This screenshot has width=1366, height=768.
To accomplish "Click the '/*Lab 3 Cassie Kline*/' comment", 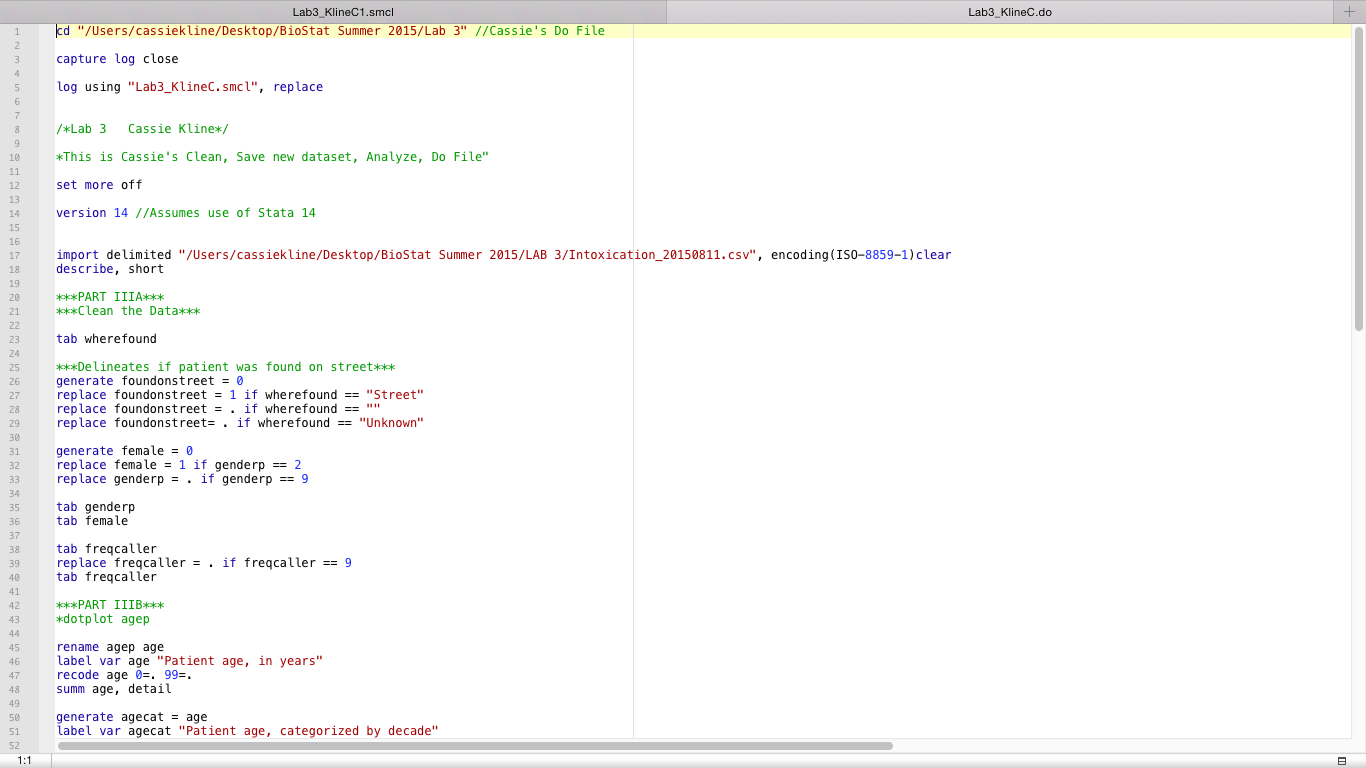I will (x=142, y=129).
